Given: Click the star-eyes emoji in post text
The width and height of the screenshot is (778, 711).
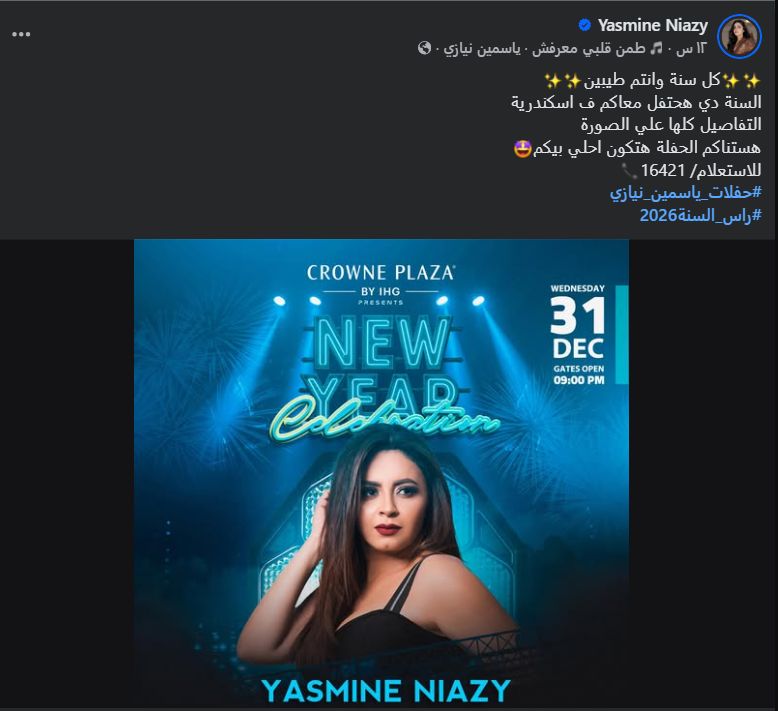Looking at the screenshot, I should tap(522, 148).
